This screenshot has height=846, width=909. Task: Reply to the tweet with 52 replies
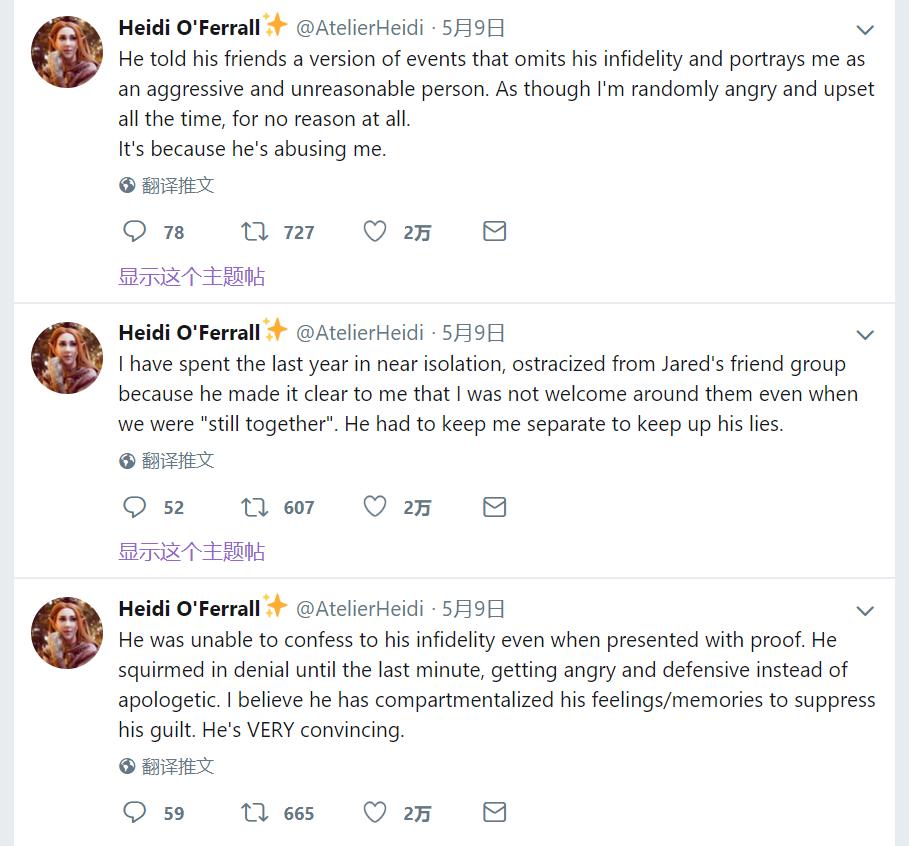click(x=135, y=507)
